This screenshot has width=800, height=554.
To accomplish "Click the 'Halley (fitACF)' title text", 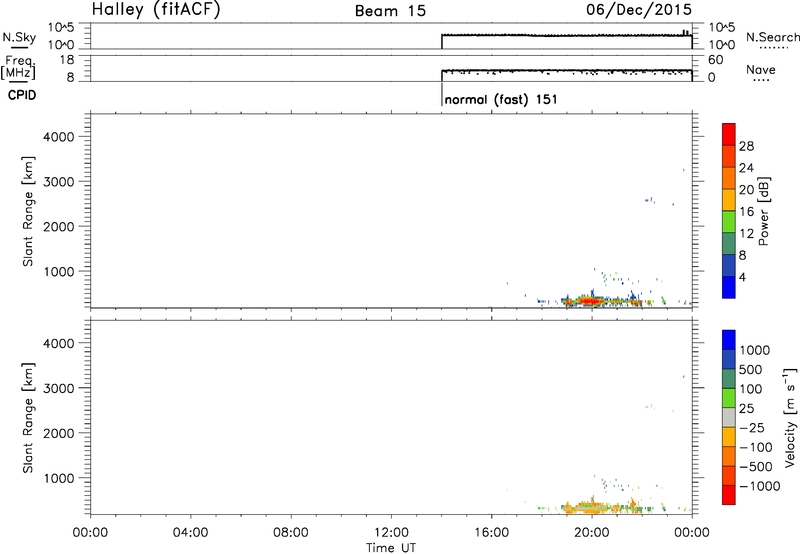I will tap(156, 10).
